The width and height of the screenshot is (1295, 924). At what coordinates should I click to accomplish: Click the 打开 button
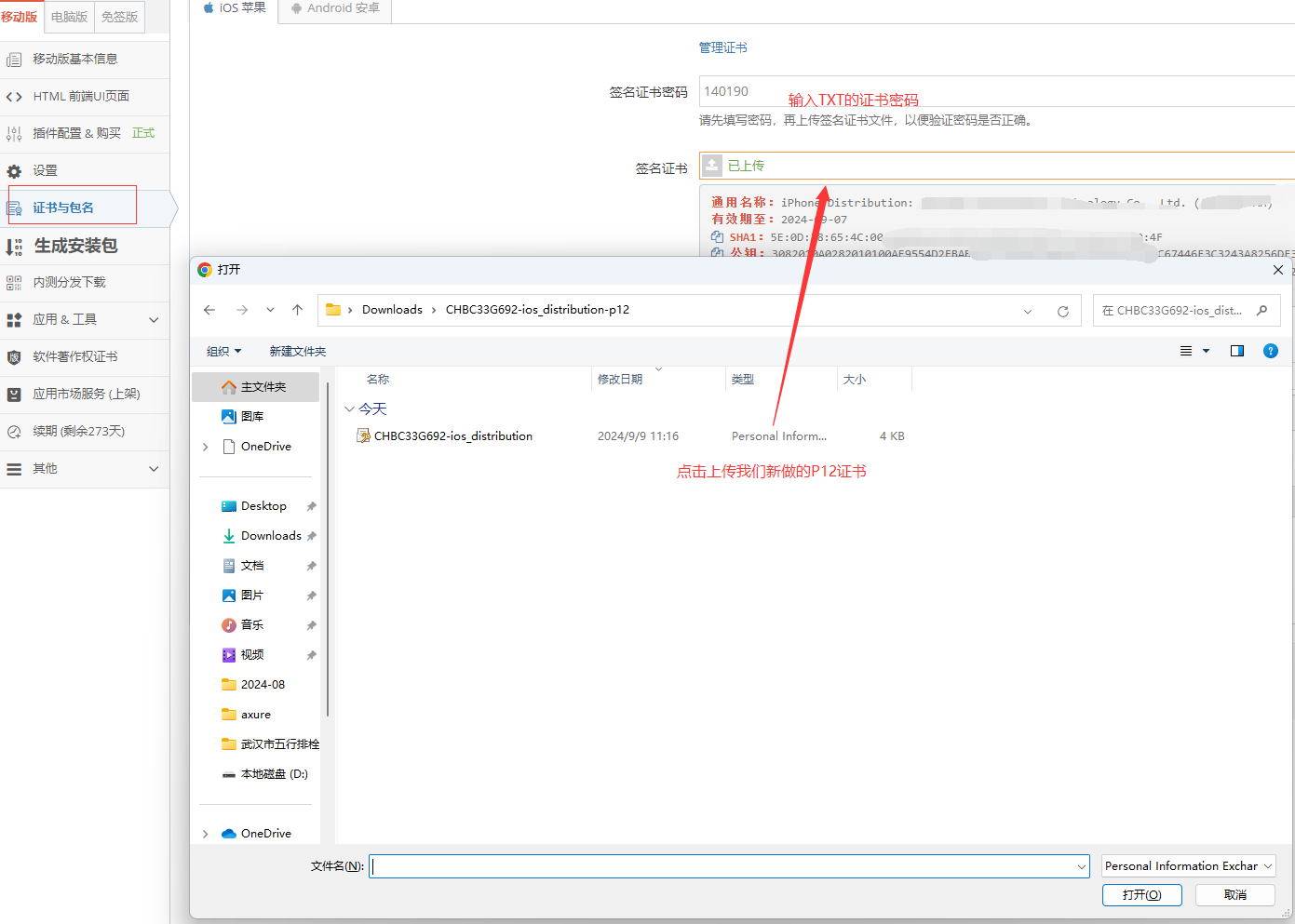click(x=1142, y=895)
